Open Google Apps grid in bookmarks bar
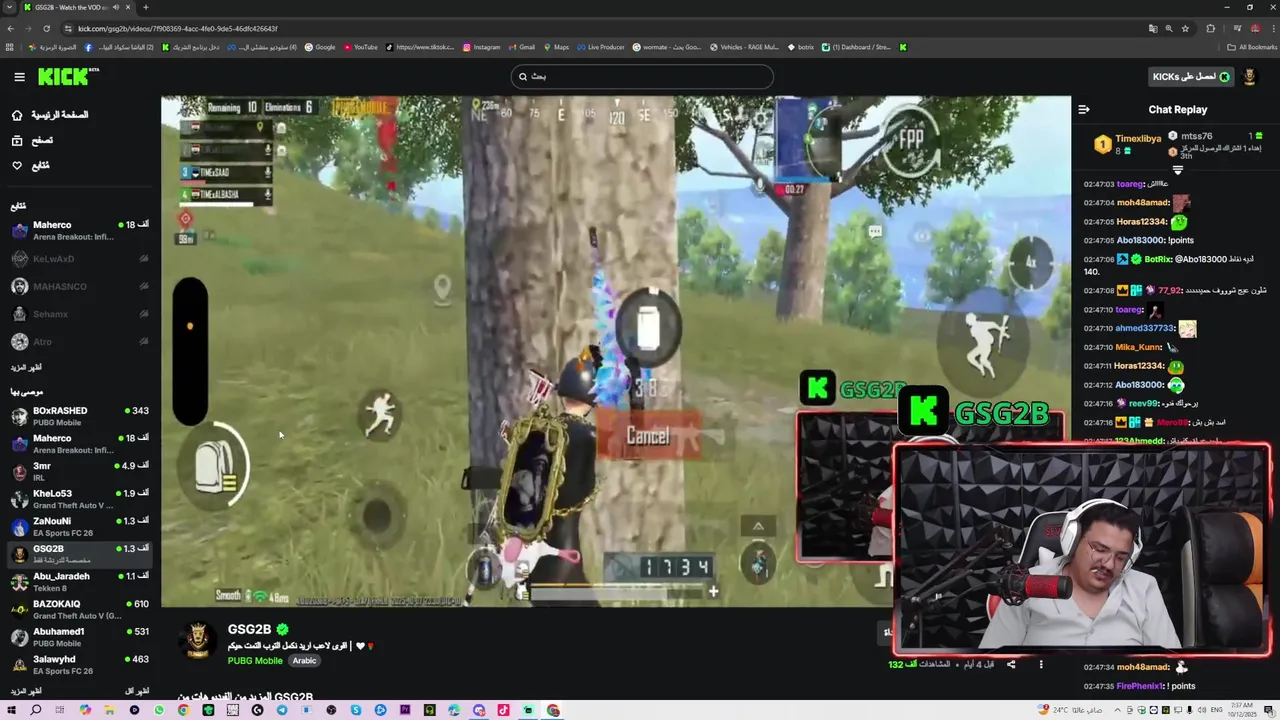The width and height of the screenshot is (1280, 720). [10, 47]
